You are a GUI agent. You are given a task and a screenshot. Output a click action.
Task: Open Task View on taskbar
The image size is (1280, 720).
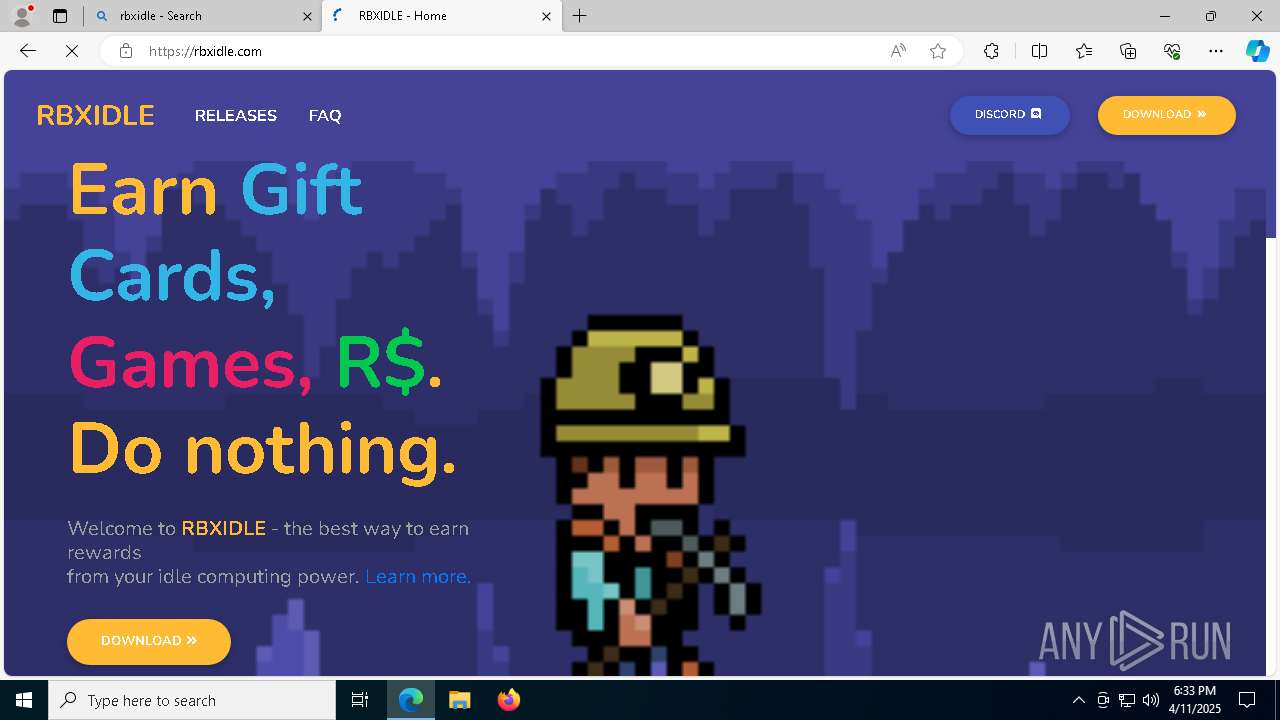[360, 700]
